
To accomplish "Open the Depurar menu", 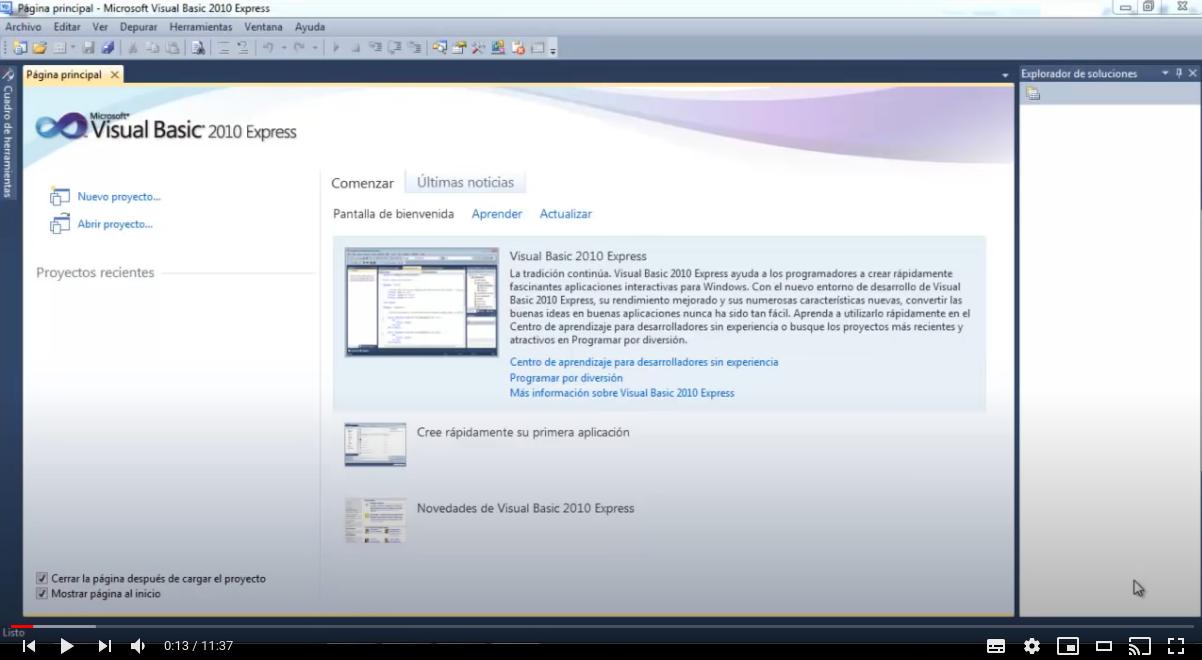I will (138, 27).
